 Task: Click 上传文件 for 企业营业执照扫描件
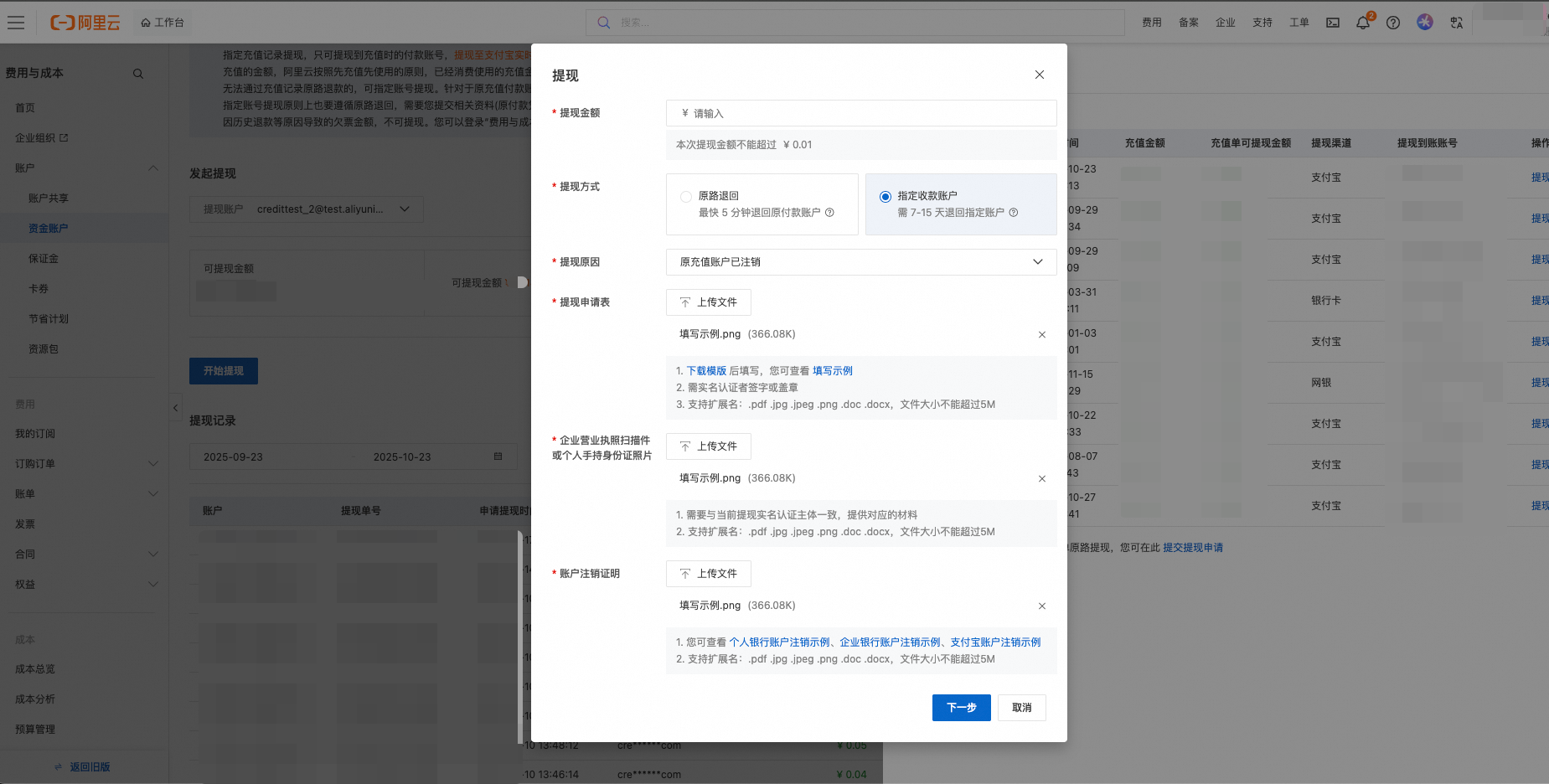pos(709,446)
